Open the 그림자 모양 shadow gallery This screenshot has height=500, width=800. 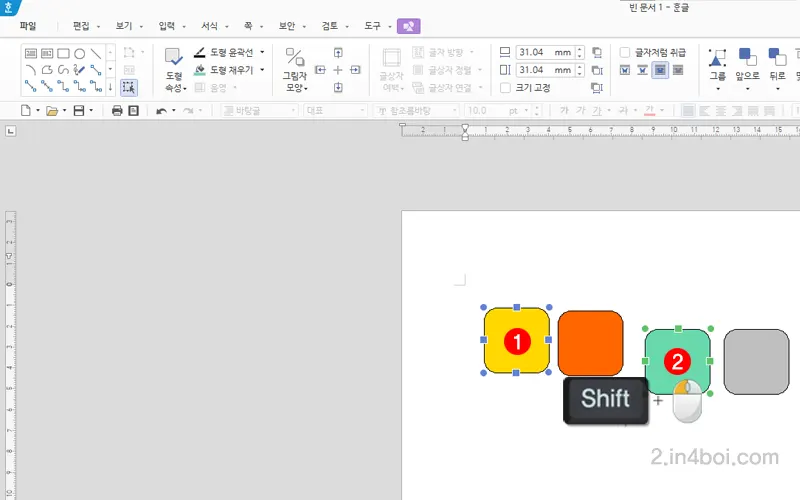pyautogui.click(x=295, y=70)
